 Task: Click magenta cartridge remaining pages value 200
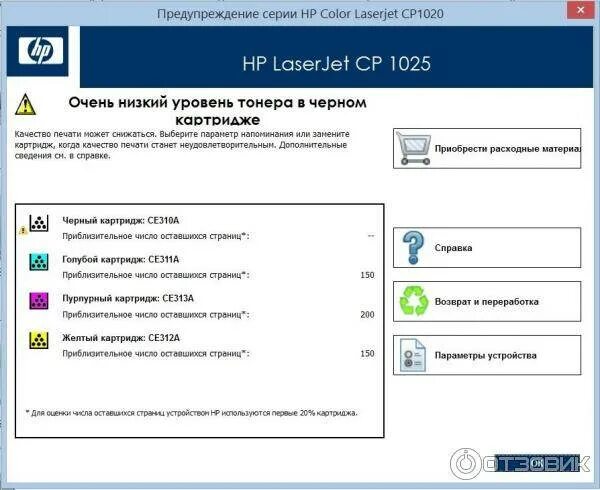367,314
